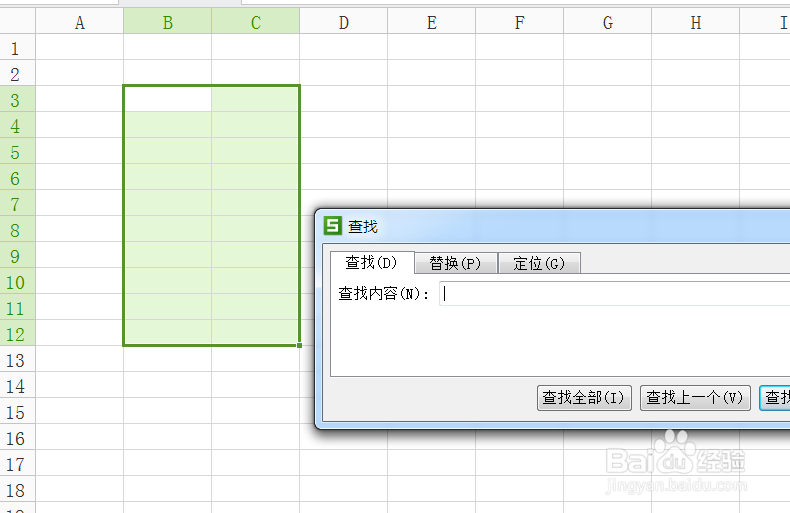
Task: Select column B header
Action: click(167, 23)
